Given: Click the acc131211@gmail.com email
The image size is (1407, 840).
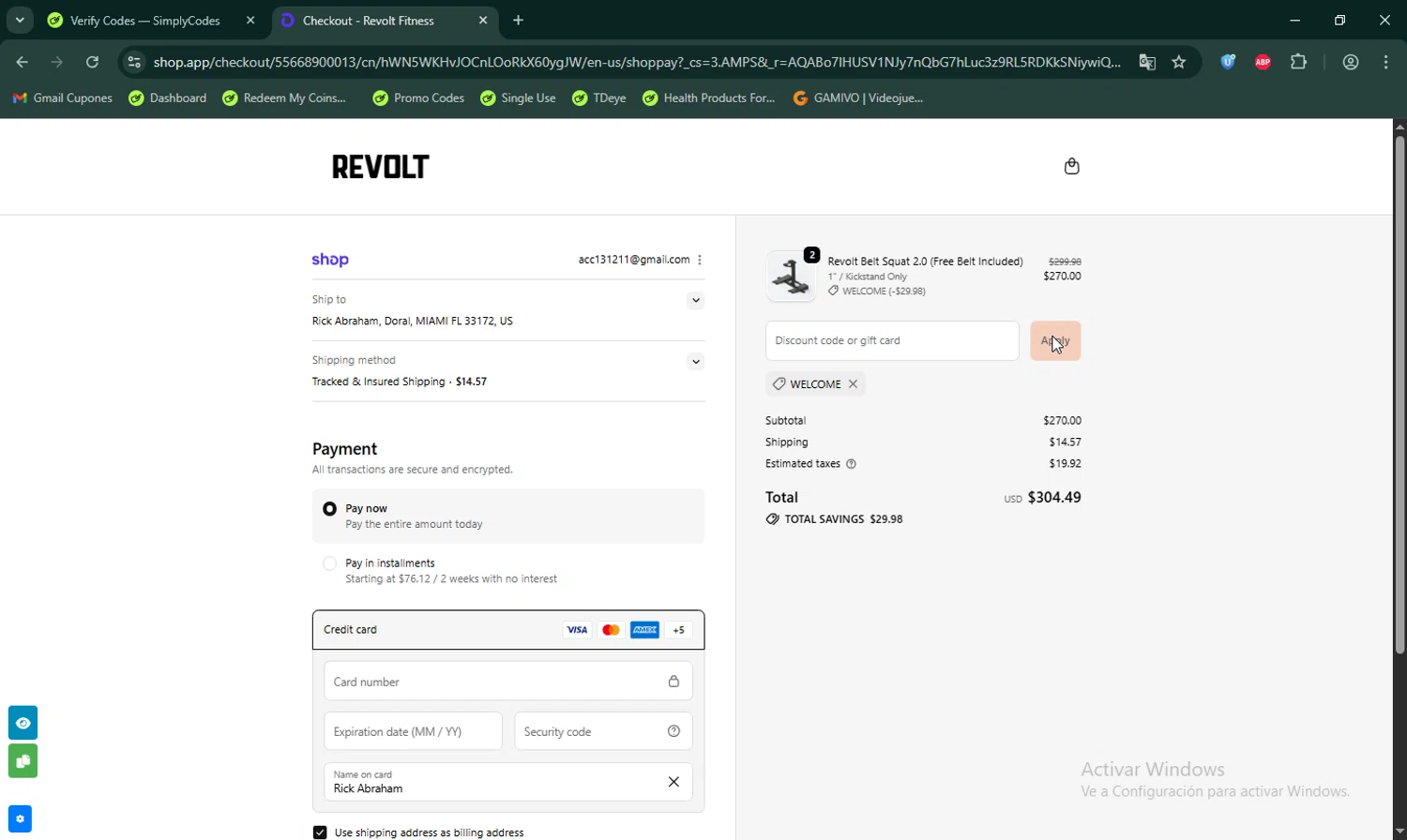Looking at the screenshot, I should [x=634, y=260].
